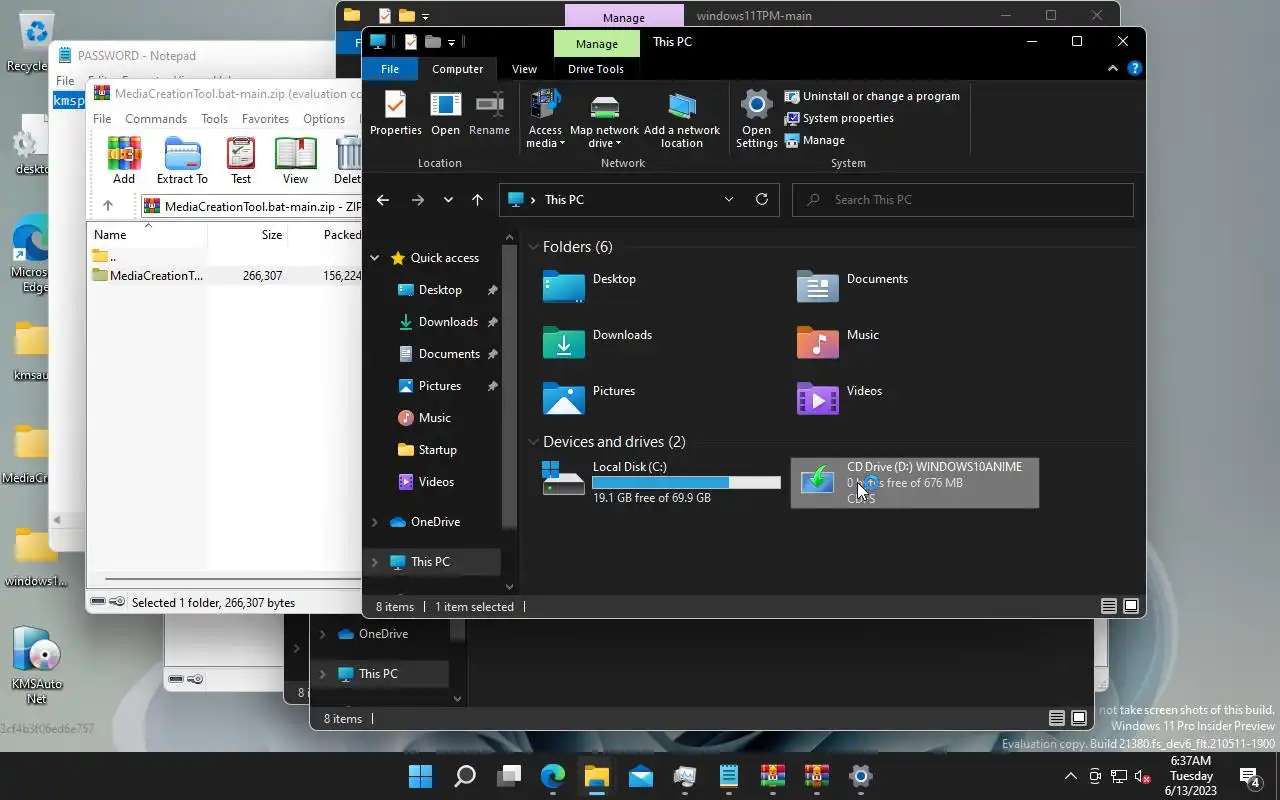
Task: Open the File tab in This PC
Action: (x=390, y=69)
